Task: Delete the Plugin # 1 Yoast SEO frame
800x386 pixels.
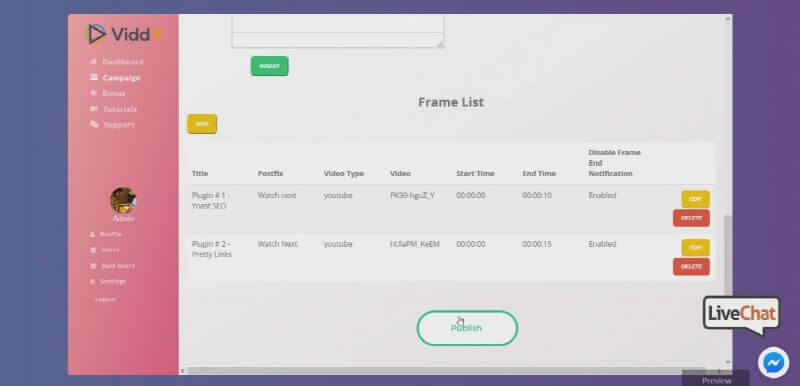Action: [x=691, y=218]
